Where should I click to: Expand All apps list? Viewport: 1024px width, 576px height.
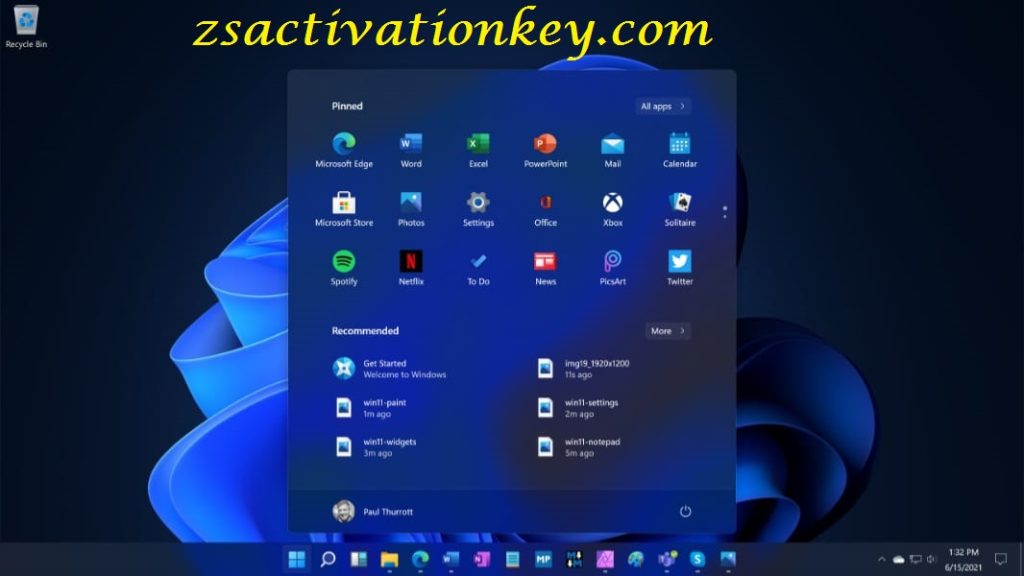[663, 106]
